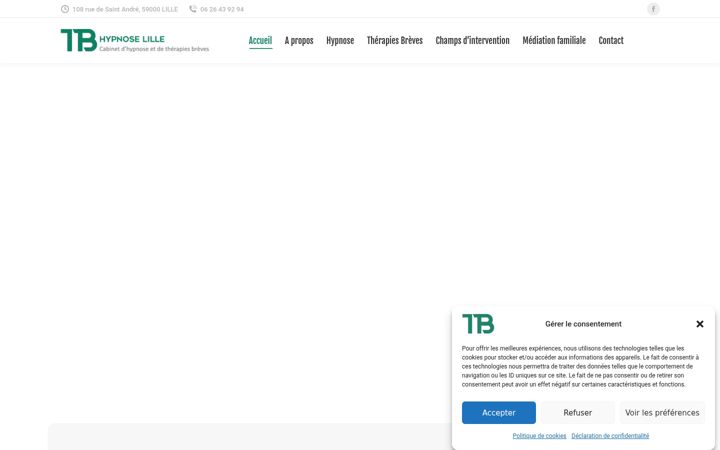Click the Gérer le consentement heading

point(583,324)
